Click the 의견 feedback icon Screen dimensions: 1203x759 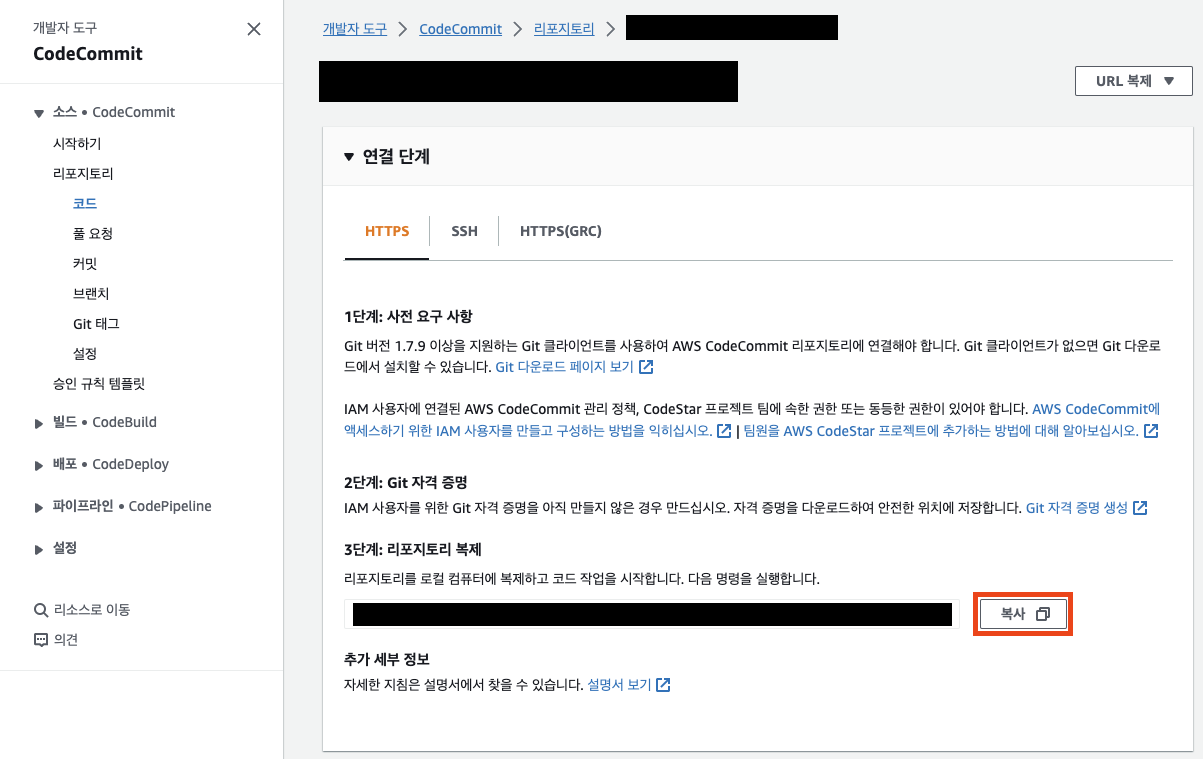pos(41,640)
